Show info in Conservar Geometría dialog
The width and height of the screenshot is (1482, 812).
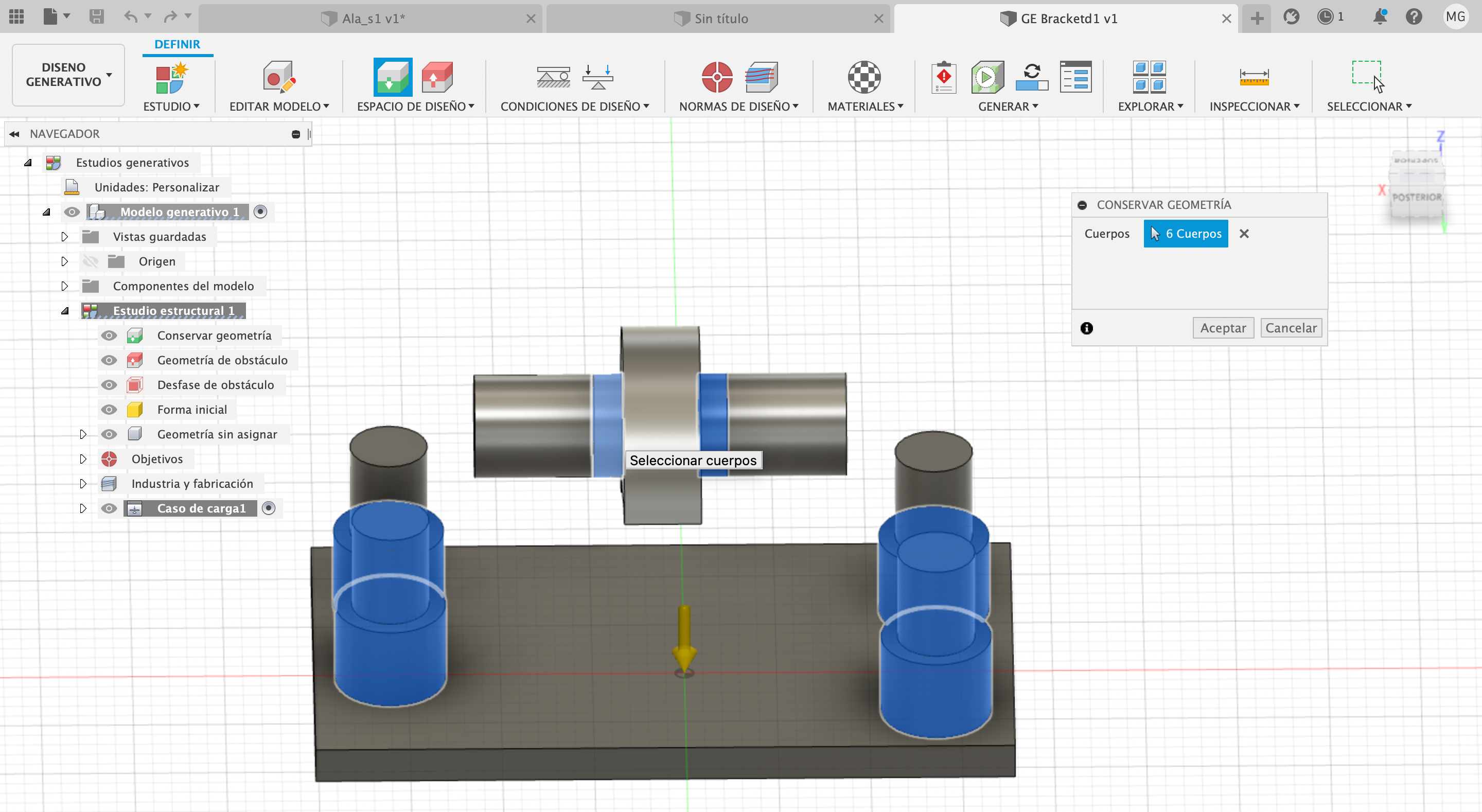(1087, 328)
